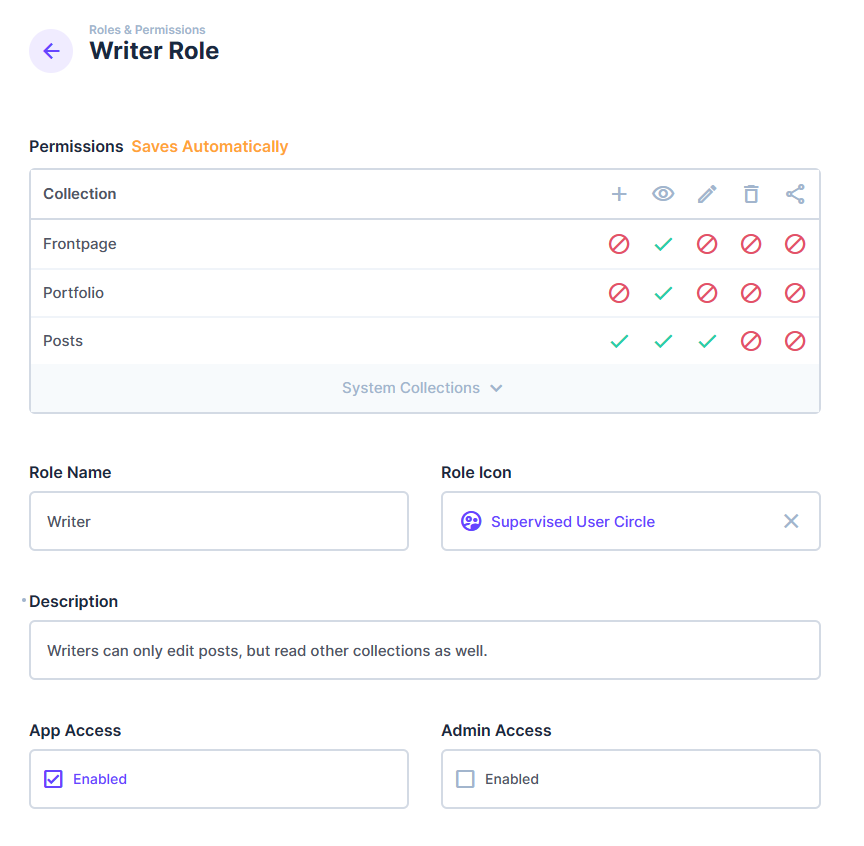Toggle Frontpage create permission icon
The width and height of the screenshot is (864, 846).
coord(619,244)
